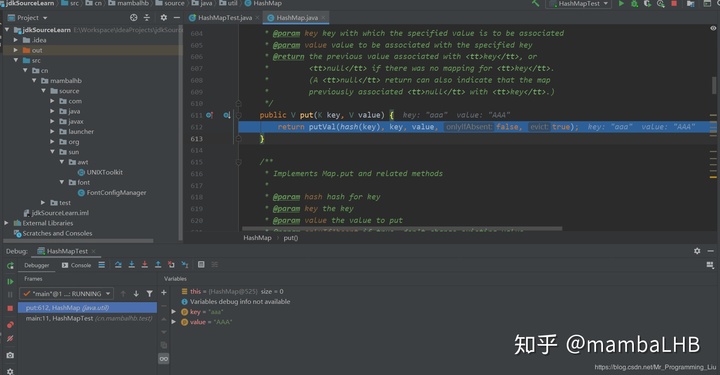Click the Force Step Into red arrow icon
Screen dimensions: 720x375
coord(145,265)
